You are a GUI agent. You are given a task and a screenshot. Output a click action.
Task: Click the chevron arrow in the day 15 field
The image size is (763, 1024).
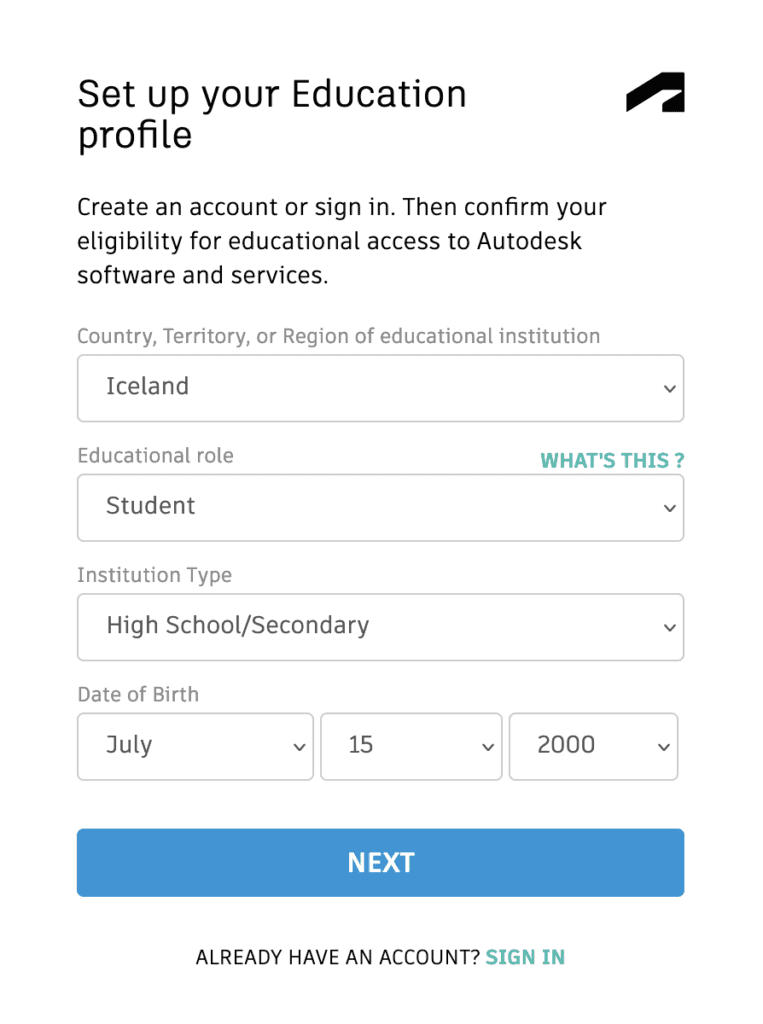(487, 747)
